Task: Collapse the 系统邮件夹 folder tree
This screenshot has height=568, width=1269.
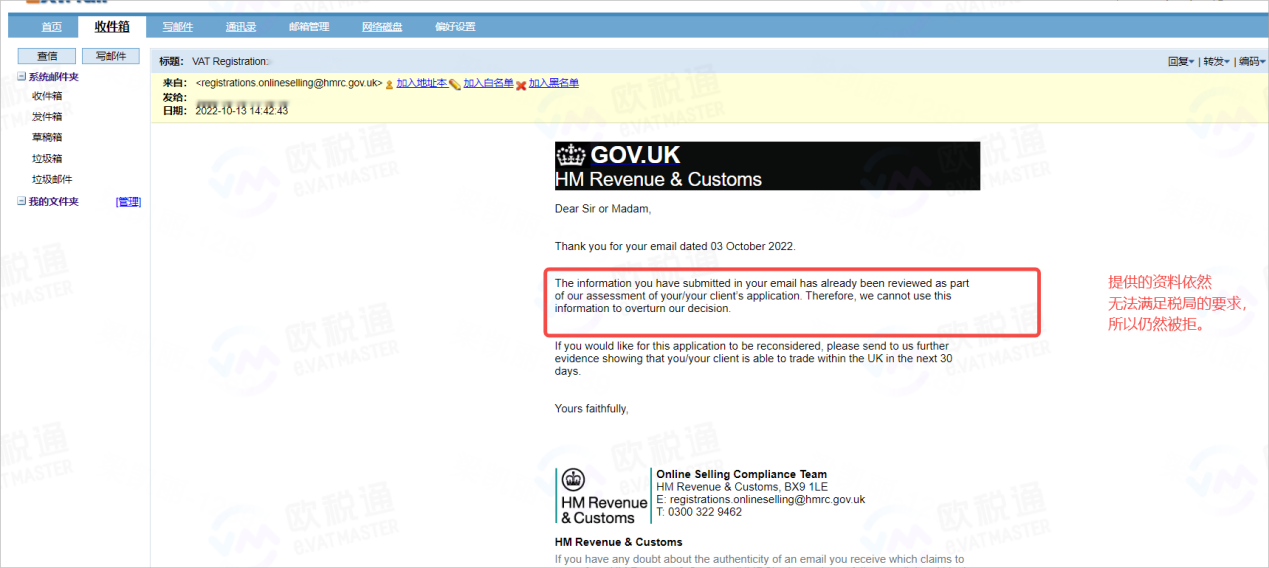Action: [x=22, y=77]
